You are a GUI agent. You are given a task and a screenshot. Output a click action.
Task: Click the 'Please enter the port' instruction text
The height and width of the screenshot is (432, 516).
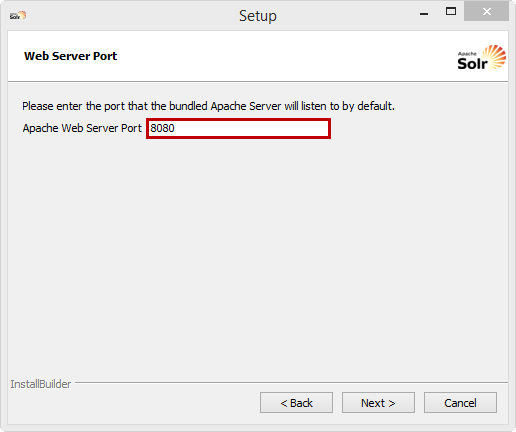[208, 106]
